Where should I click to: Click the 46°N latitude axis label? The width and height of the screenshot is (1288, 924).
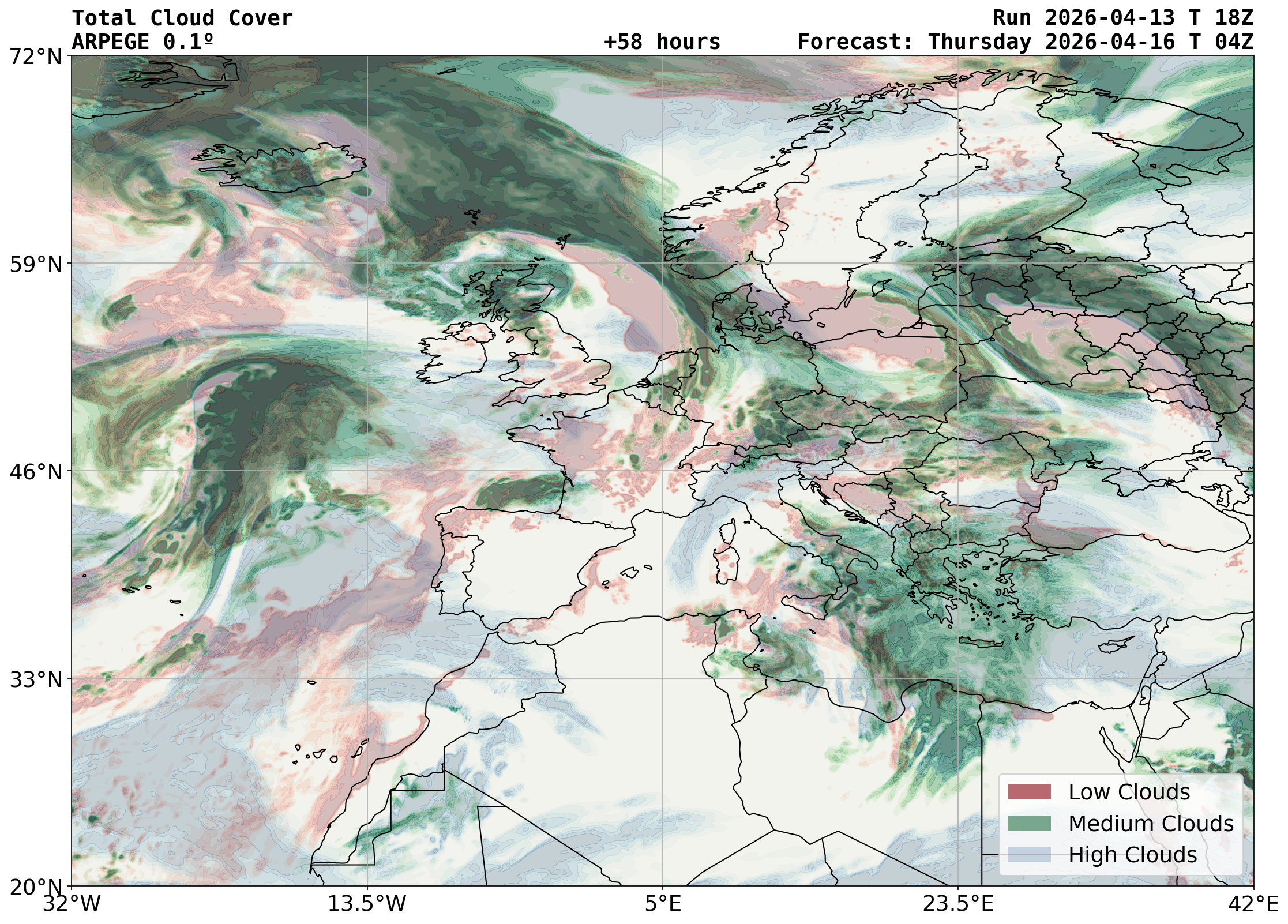tap(36, 472)
